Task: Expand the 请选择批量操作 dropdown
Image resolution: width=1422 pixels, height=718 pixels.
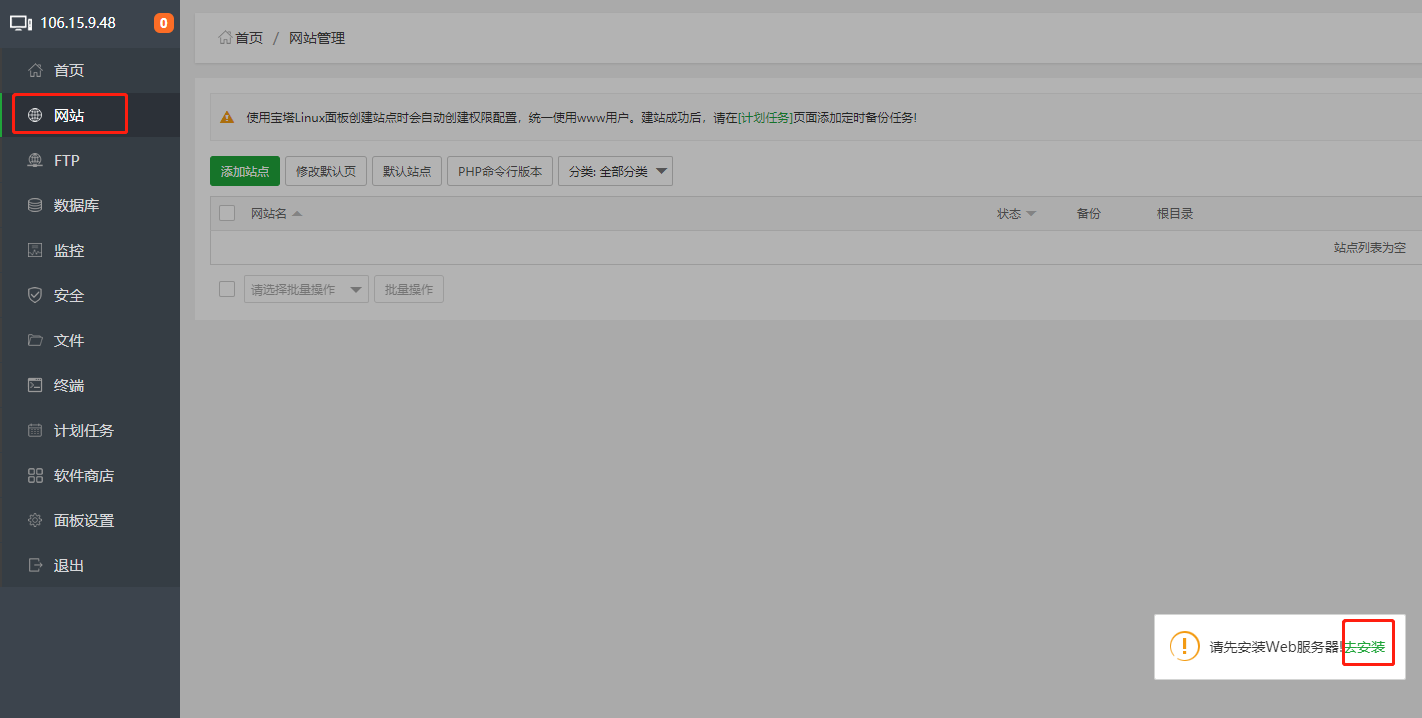Action: coord(306,289)
